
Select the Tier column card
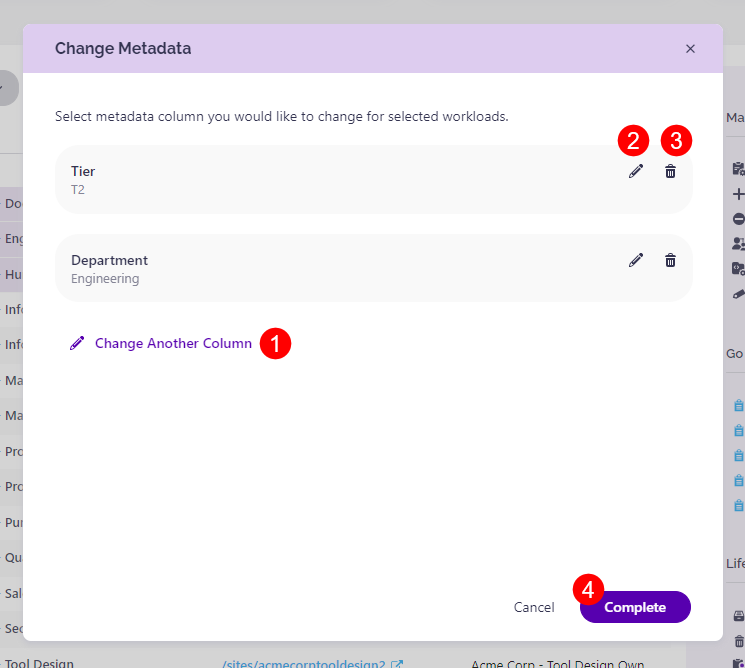coord(373,180)
